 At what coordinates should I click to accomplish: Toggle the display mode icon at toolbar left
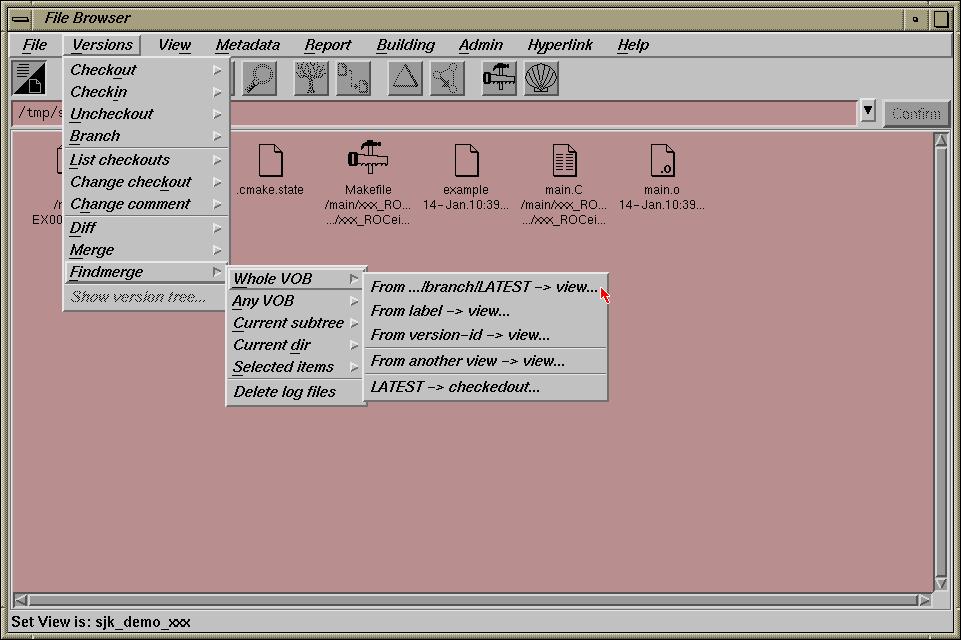coord(29,78)
